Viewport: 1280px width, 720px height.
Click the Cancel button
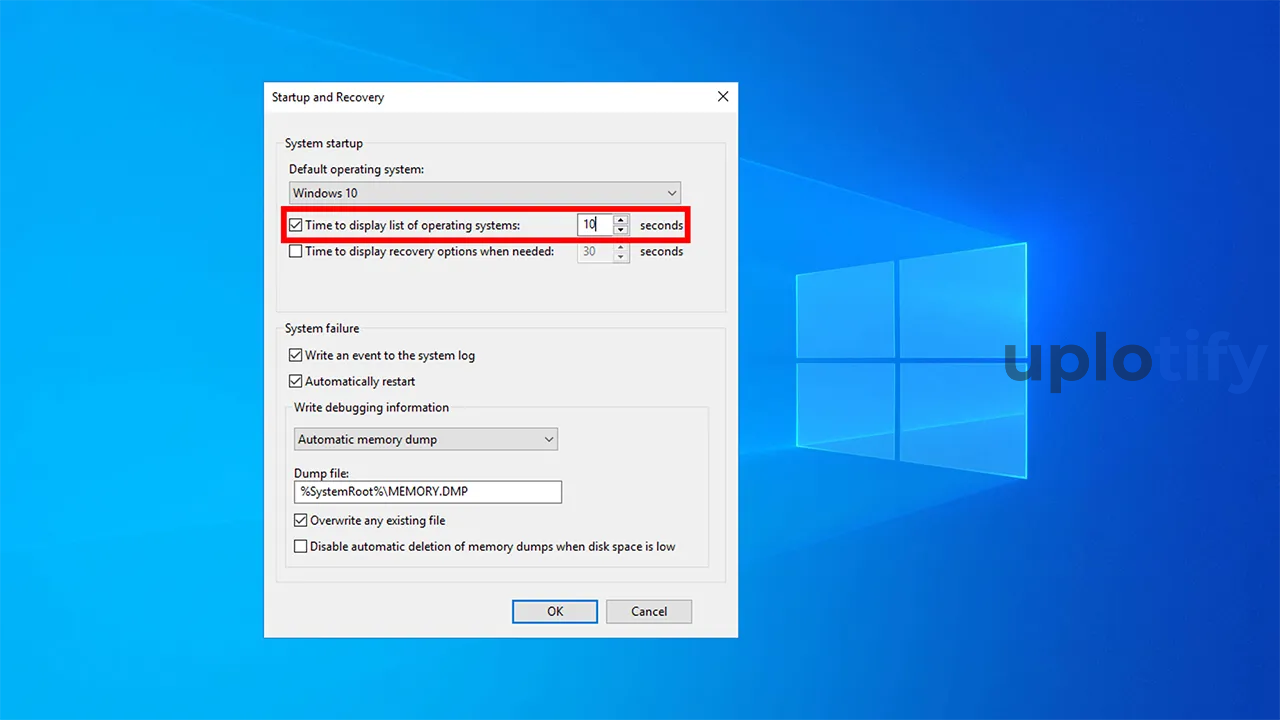[649, 611]
